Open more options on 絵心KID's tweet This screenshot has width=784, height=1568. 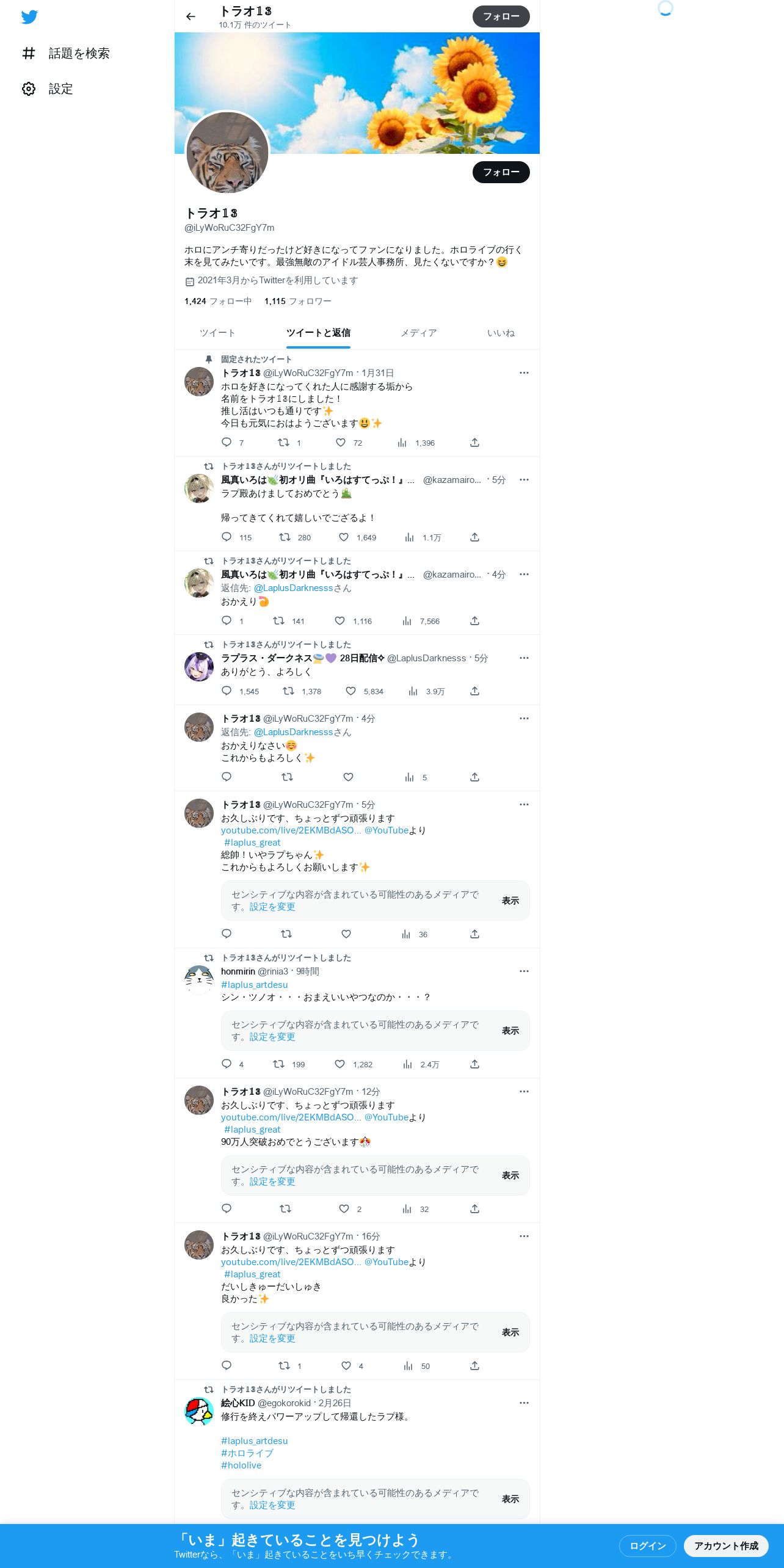[x=524, y=1403]
